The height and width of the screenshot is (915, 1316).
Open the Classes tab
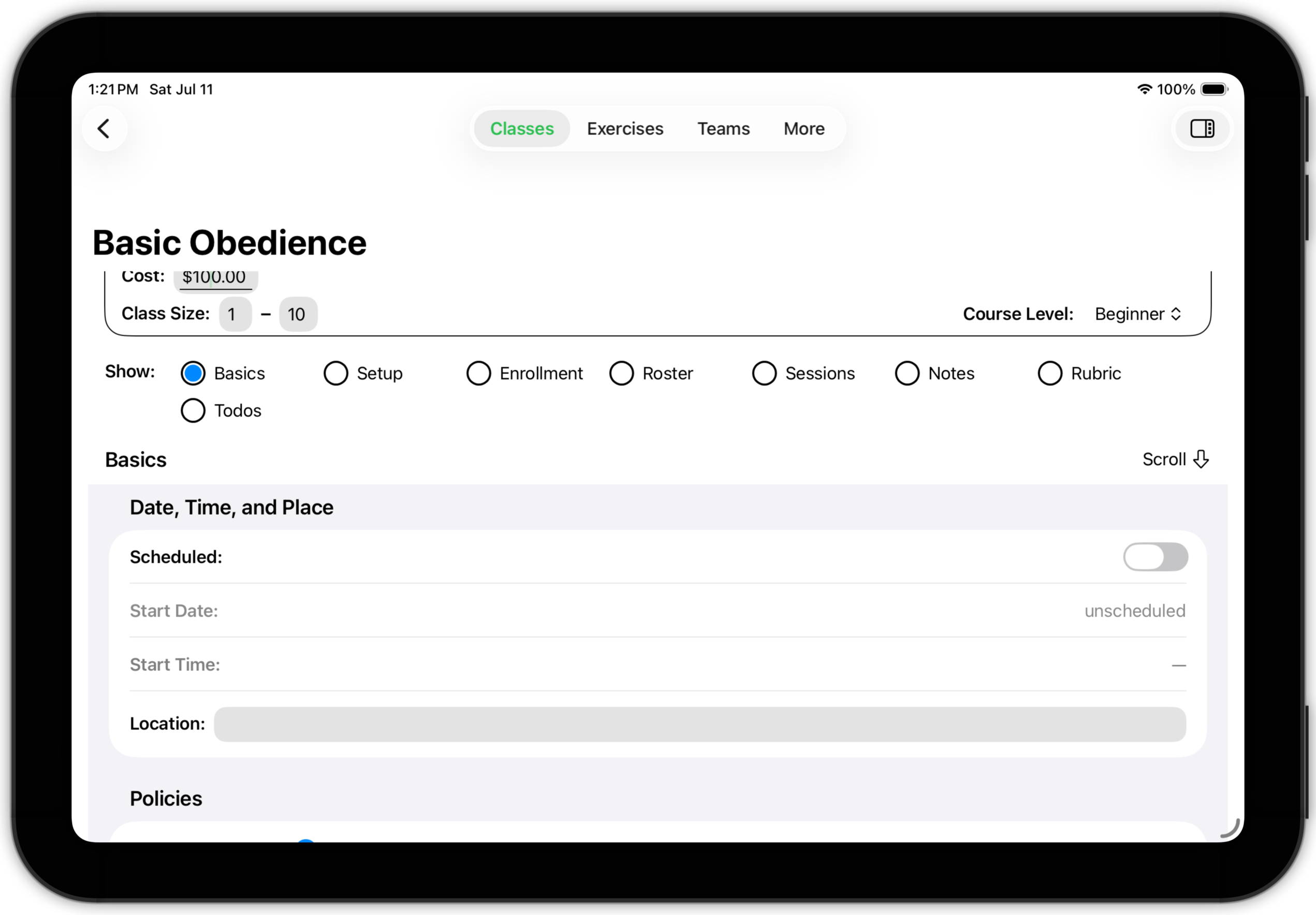[x=522, y=128]
